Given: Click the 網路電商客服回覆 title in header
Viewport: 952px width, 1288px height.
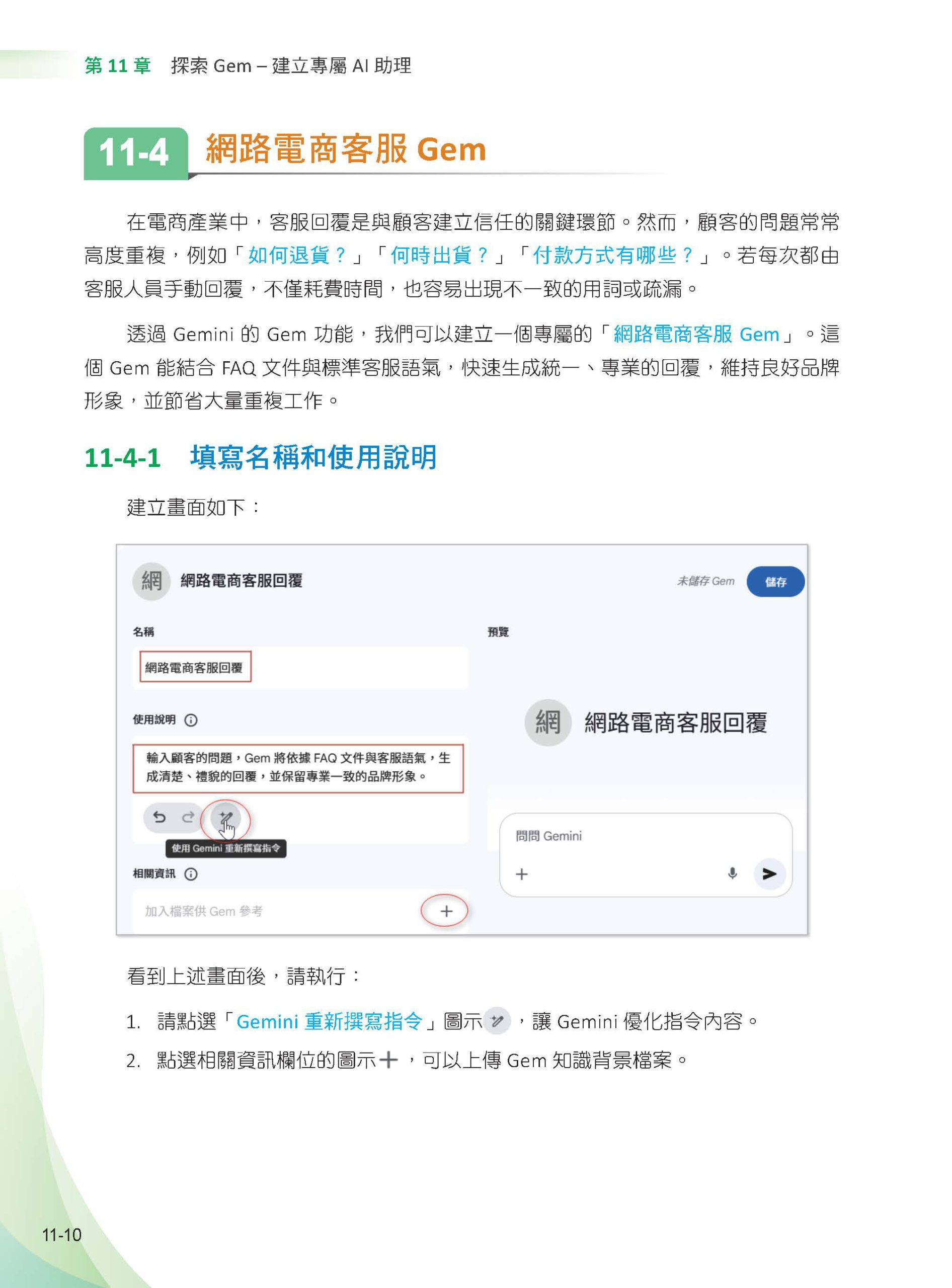Looking at the screenshot, I should (242, 581).
